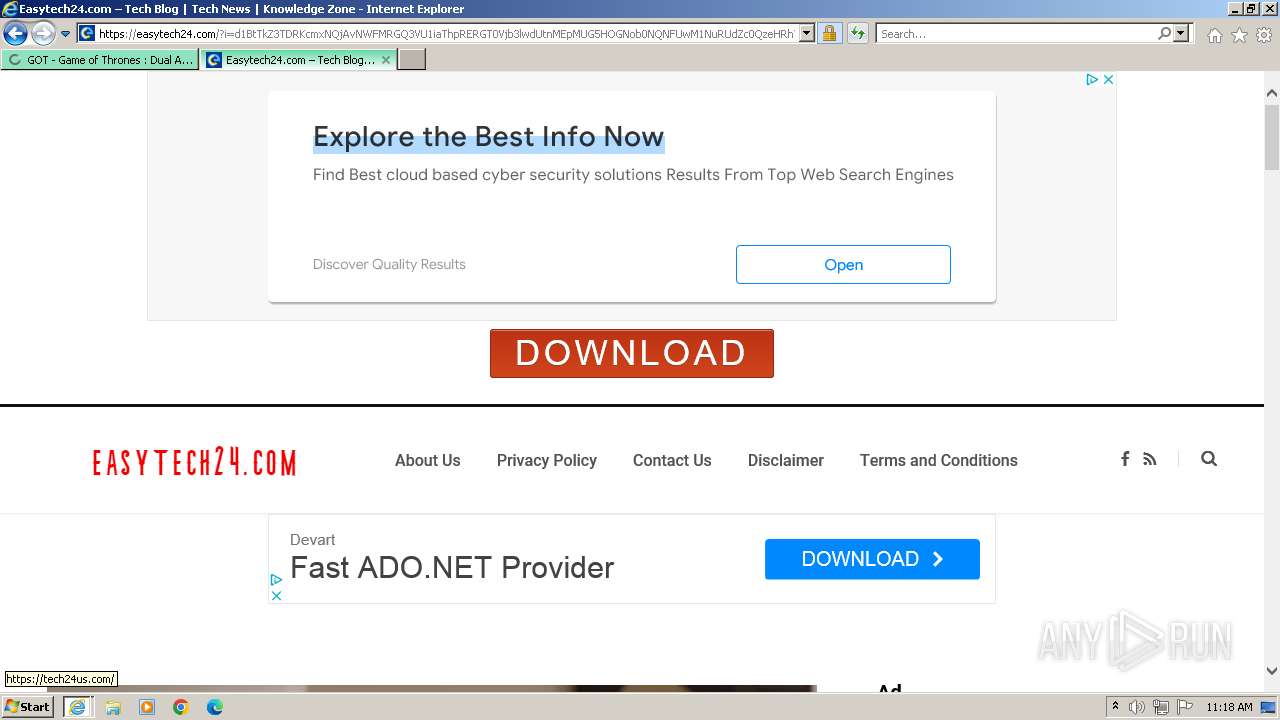The image size is (1280, 720).
Task: Click the AdChoices triangle on Devart ad
Action: point(276,580)
